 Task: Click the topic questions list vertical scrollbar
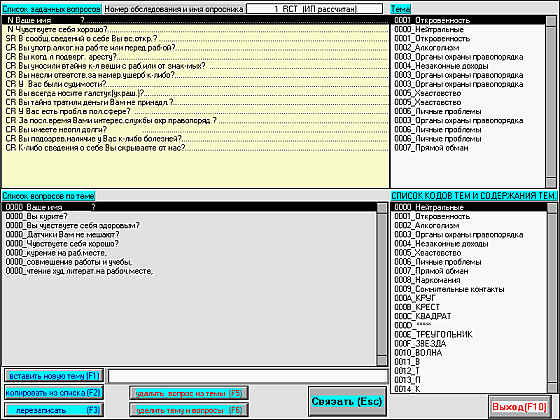[382, 284]
